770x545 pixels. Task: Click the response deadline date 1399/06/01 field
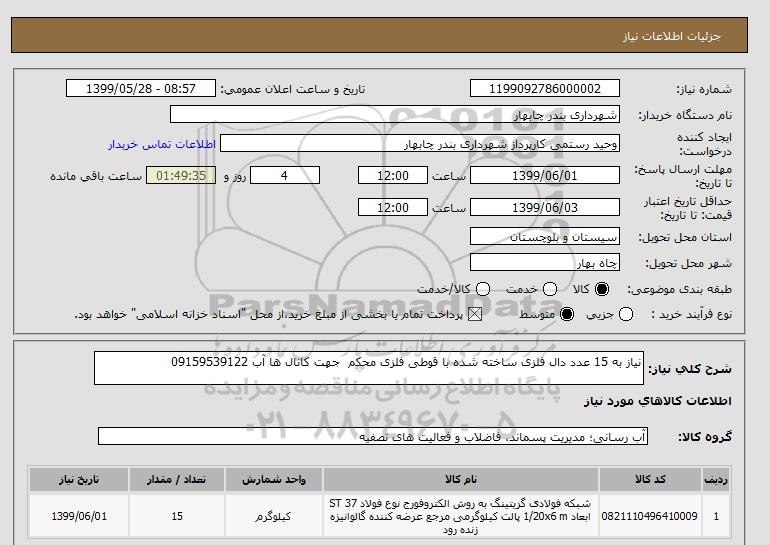point(545,175)
